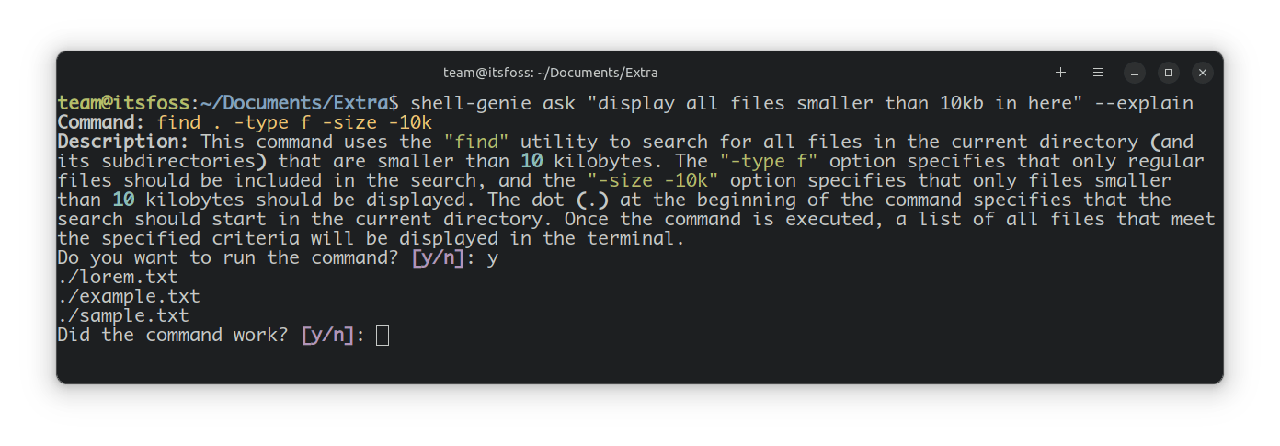Click the block cursor at the prompt
Image resolution: width=1280 pixels, height=446 pixels.
tap(382, 335)
